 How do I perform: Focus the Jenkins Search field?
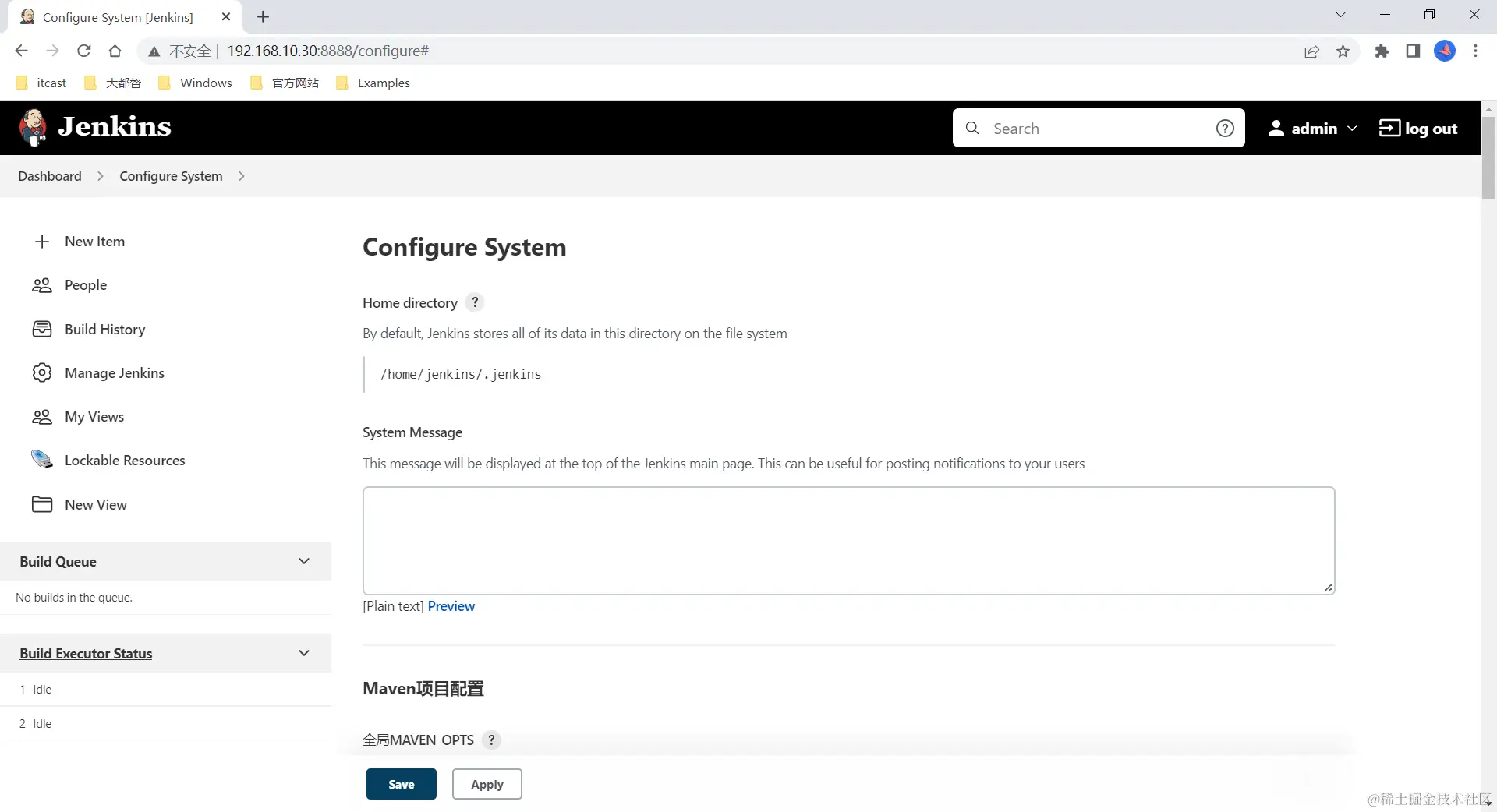coord(1099,128)
